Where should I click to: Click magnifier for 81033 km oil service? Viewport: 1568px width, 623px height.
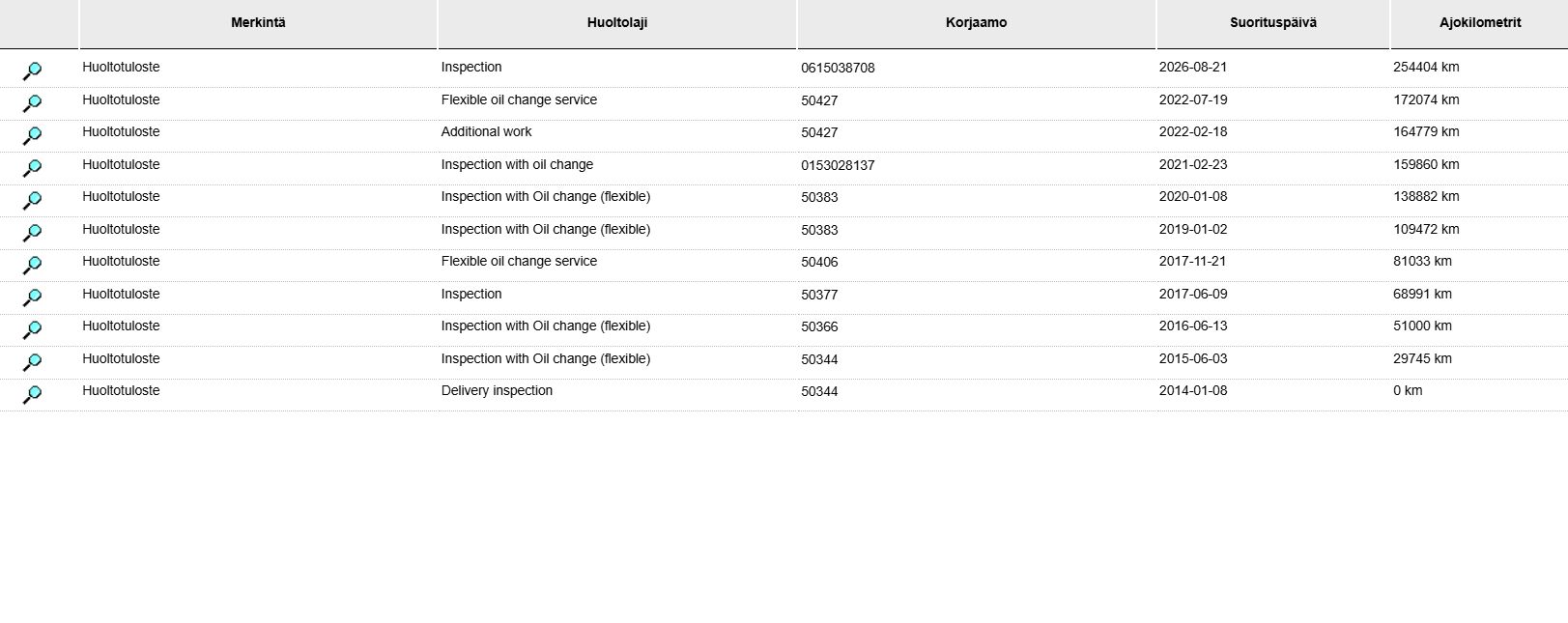[x=32, y=266]
